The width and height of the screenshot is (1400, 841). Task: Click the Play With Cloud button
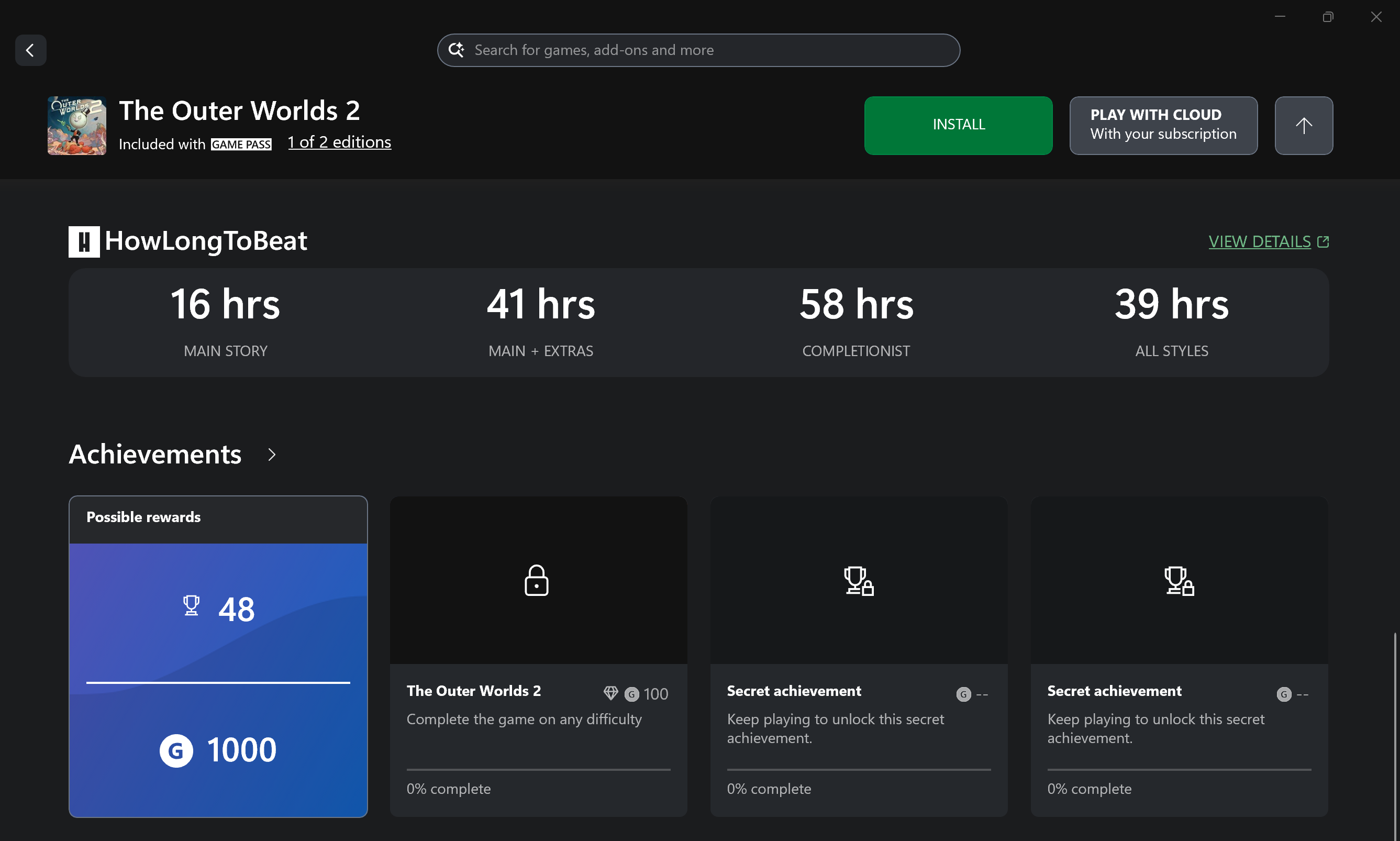(x=1163, y=125)
